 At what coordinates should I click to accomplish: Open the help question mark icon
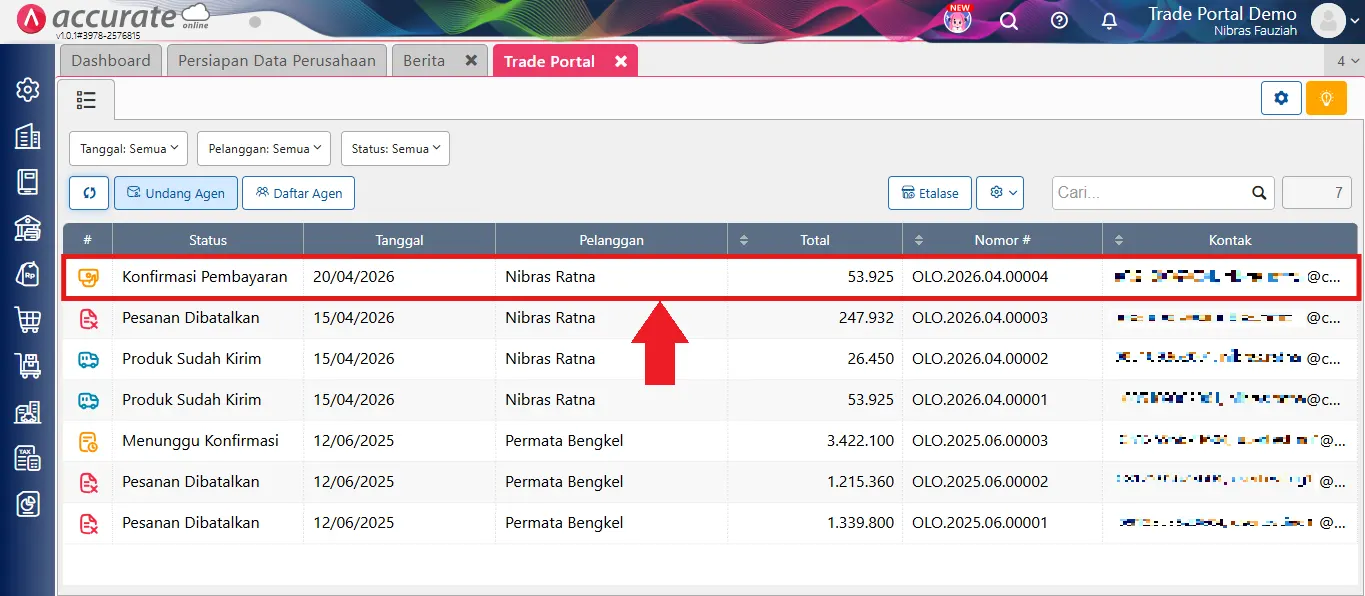click(1060, 21)
